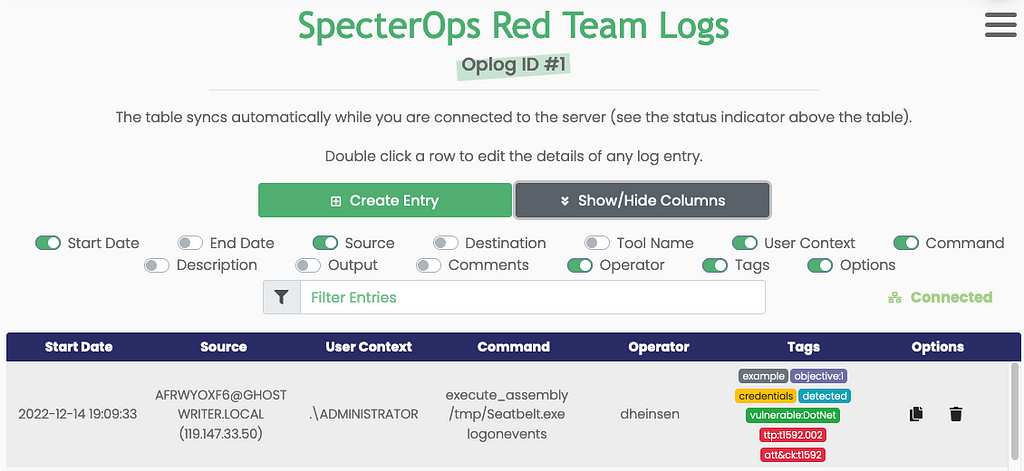The image size is (1024, 471).
Task: Collapse the Show/Hide Columns panel
Action: click(x=643, y=200)
